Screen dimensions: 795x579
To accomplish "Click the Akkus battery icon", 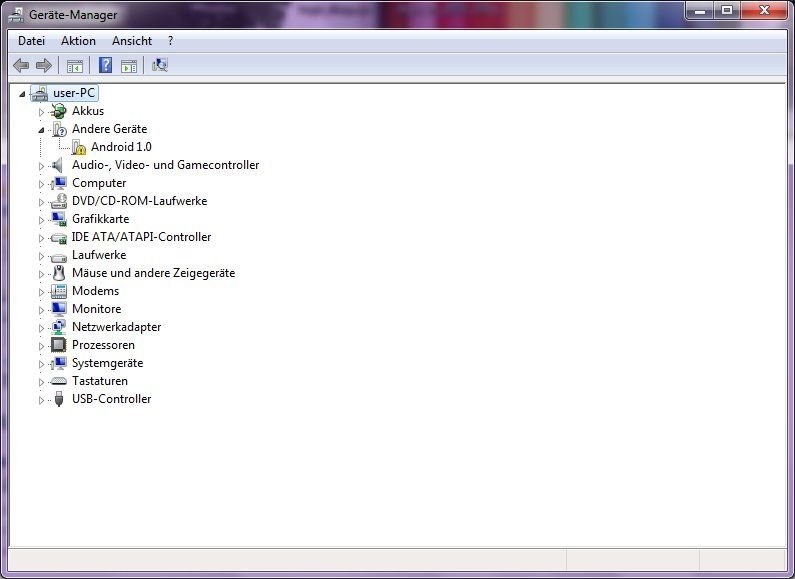I will (x=59, y=111).
